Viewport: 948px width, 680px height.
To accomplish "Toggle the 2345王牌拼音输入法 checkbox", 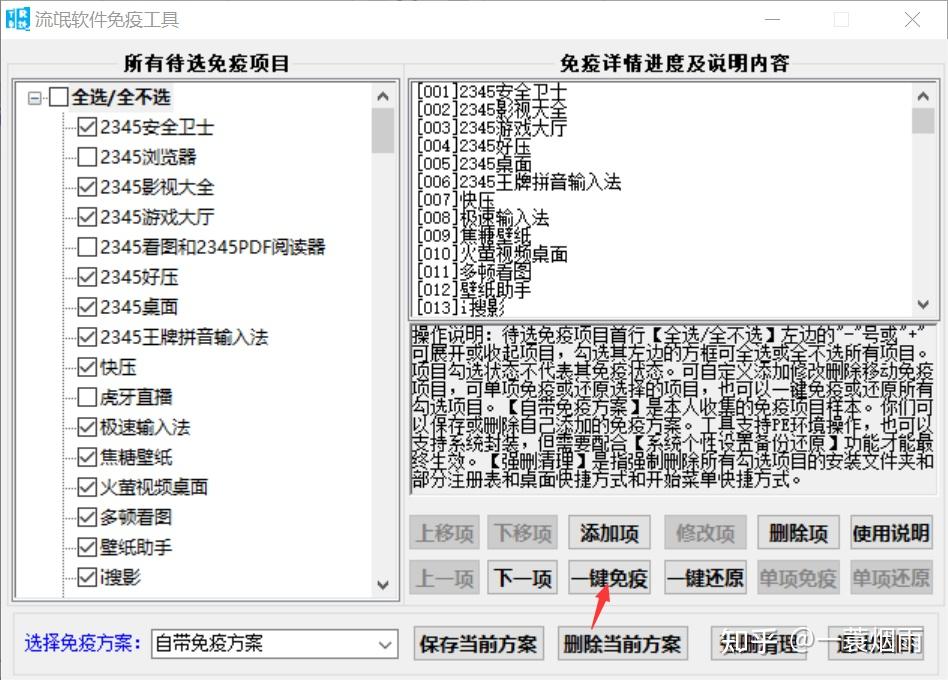I will point(87,337).
